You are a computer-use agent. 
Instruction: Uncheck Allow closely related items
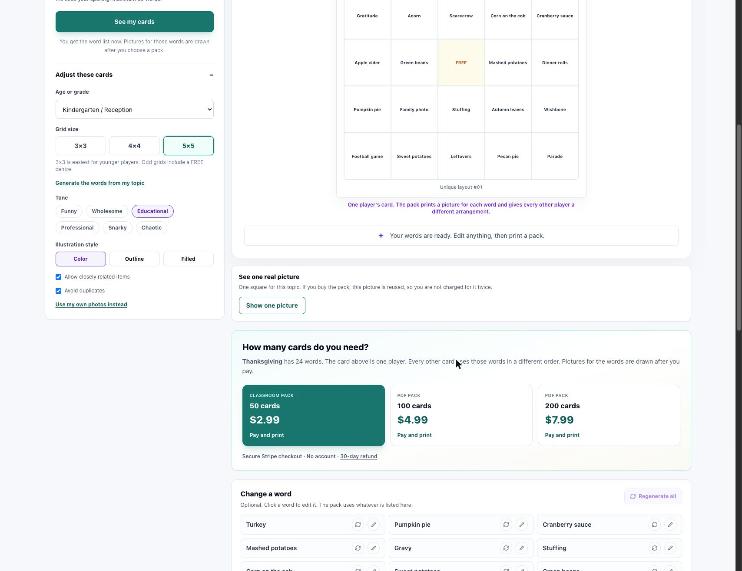click(x=58, y=277)
